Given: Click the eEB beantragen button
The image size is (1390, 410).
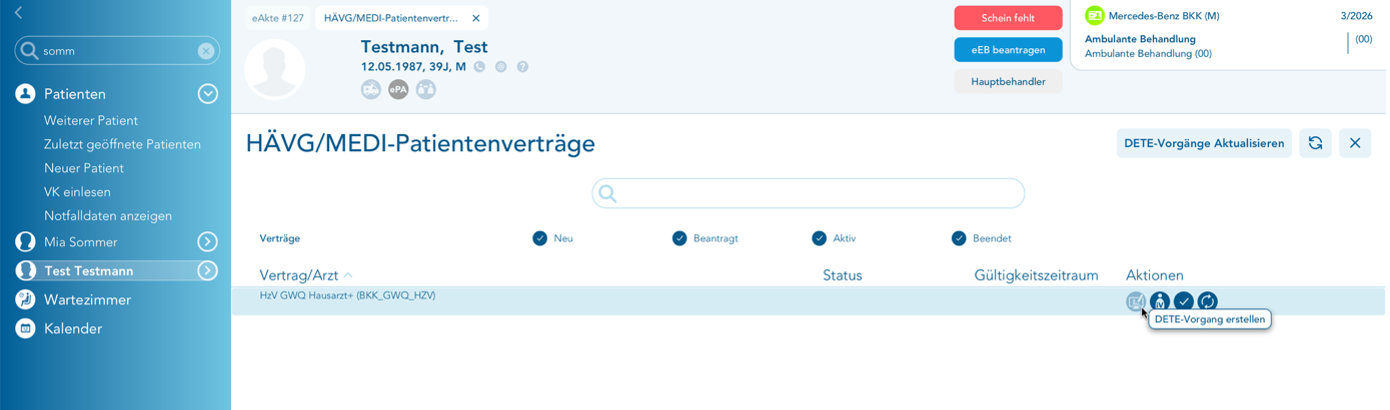Looking at the screenshot, I should [1008, 50].
